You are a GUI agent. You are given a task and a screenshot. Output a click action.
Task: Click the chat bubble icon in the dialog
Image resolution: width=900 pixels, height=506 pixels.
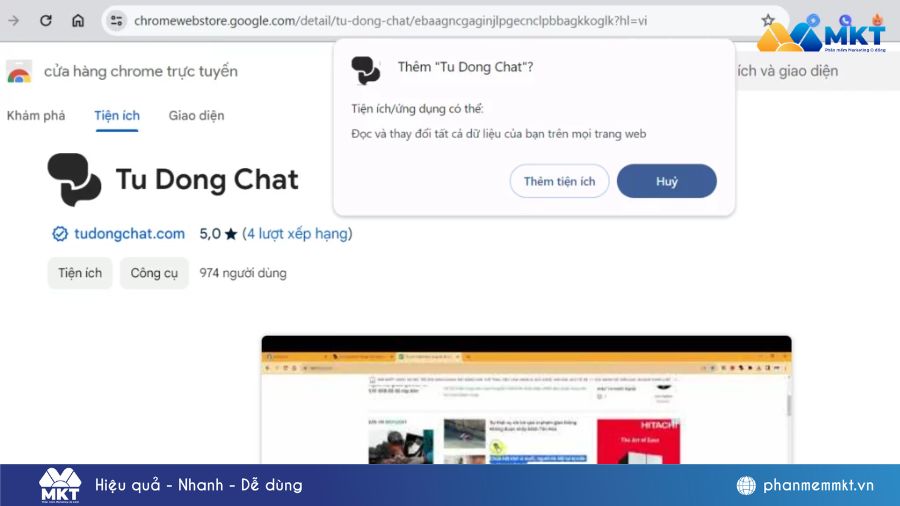tap(366, 71)
